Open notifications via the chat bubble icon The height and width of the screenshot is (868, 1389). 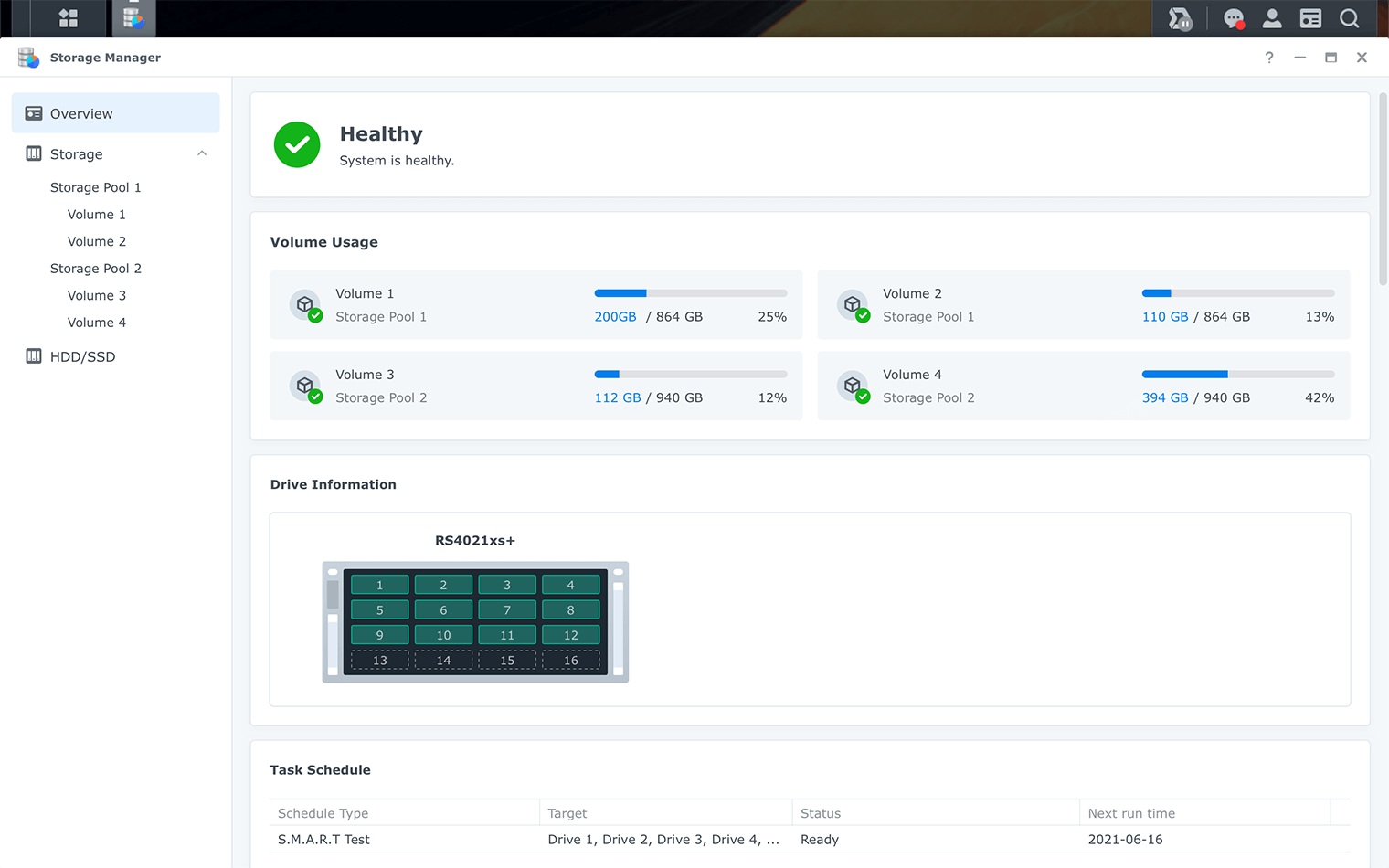[1235, 18]
